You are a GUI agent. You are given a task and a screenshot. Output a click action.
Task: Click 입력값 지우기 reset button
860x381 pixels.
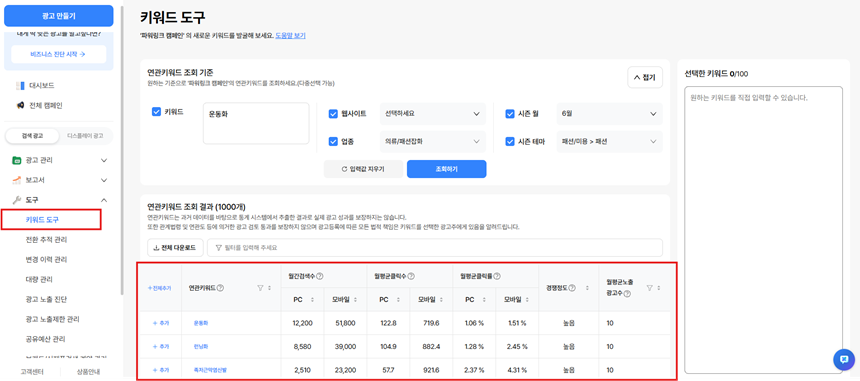pyautogui.click(x=363, y=169)
